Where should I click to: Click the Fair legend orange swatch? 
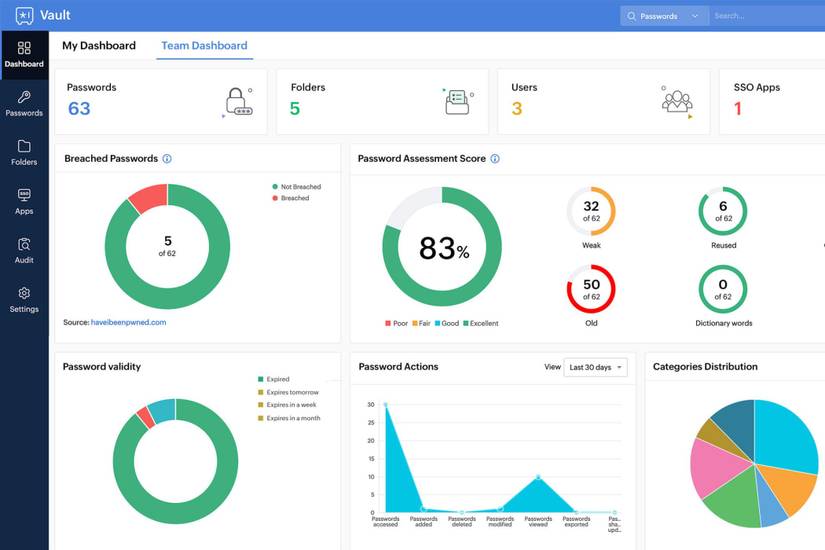(415, 323)
